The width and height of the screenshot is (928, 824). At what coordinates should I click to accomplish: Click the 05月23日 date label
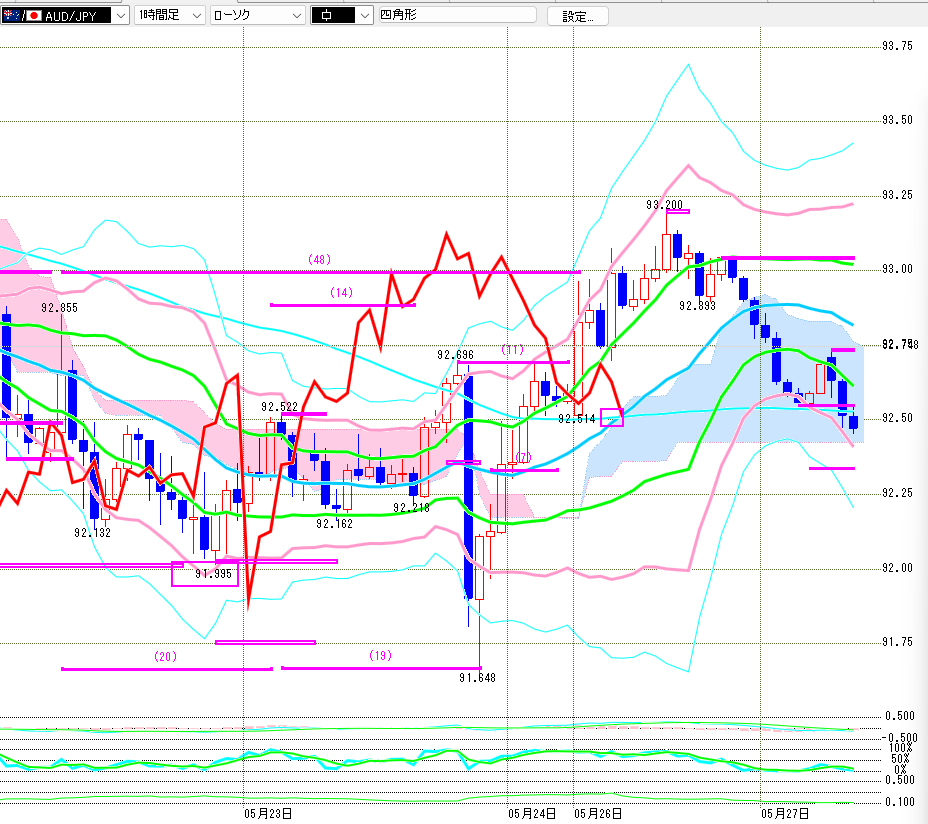(268, 813)
